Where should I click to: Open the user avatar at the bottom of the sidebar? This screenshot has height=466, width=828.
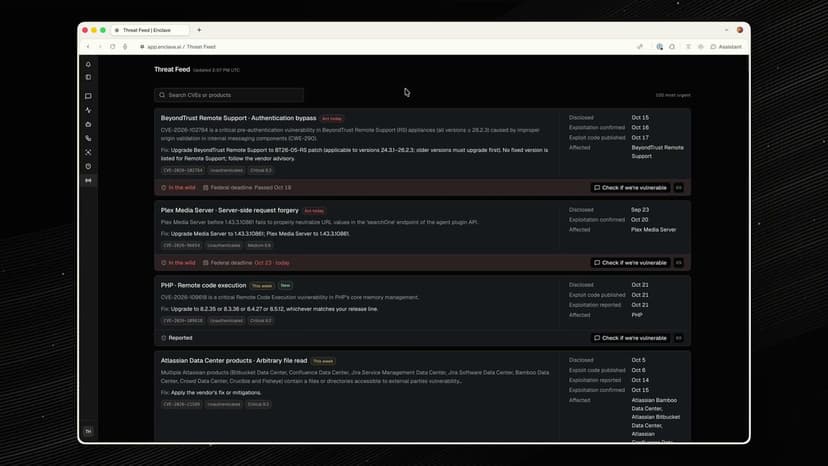tap(88, 431)
